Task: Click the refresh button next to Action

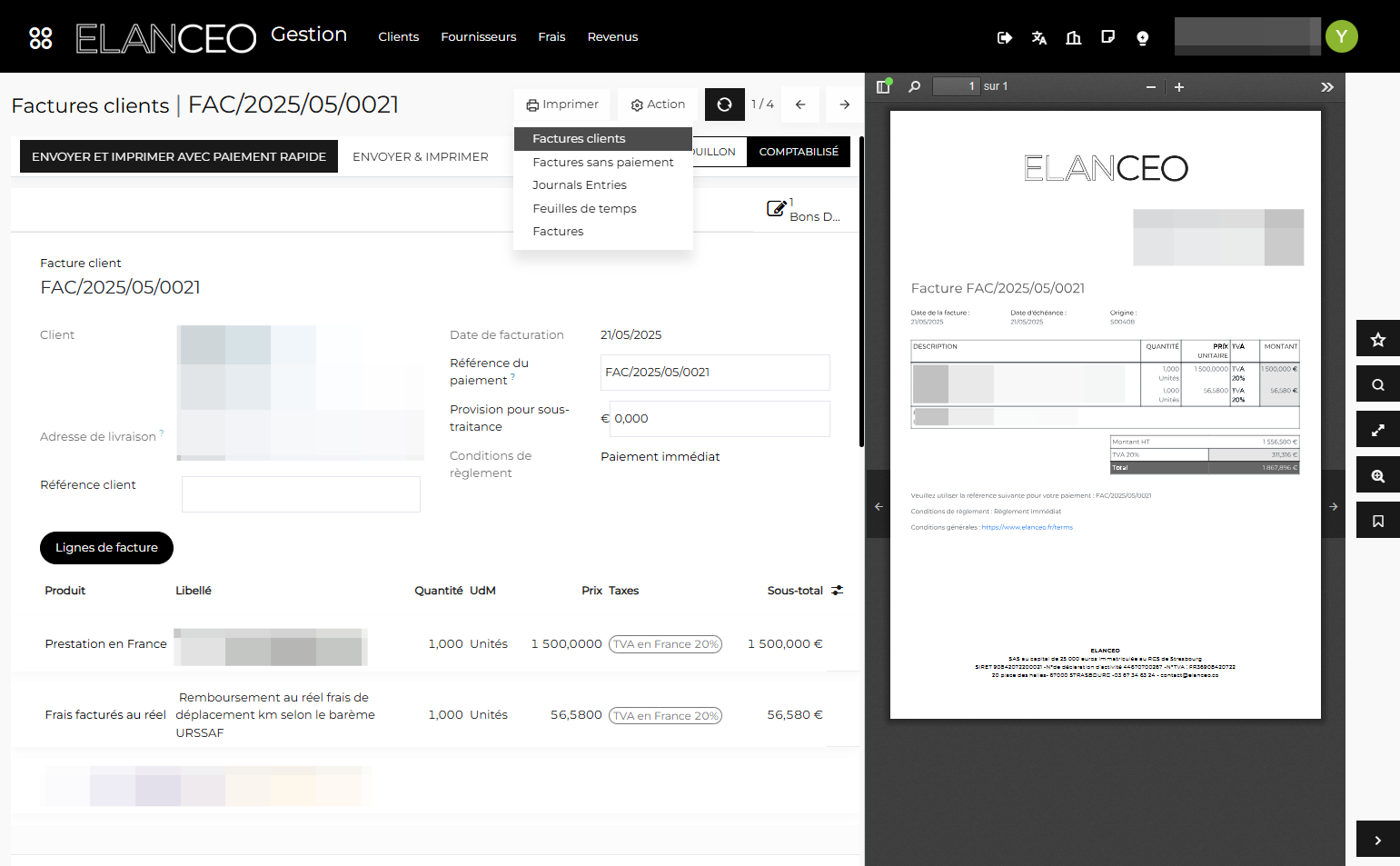Action: tap(724, 105)
